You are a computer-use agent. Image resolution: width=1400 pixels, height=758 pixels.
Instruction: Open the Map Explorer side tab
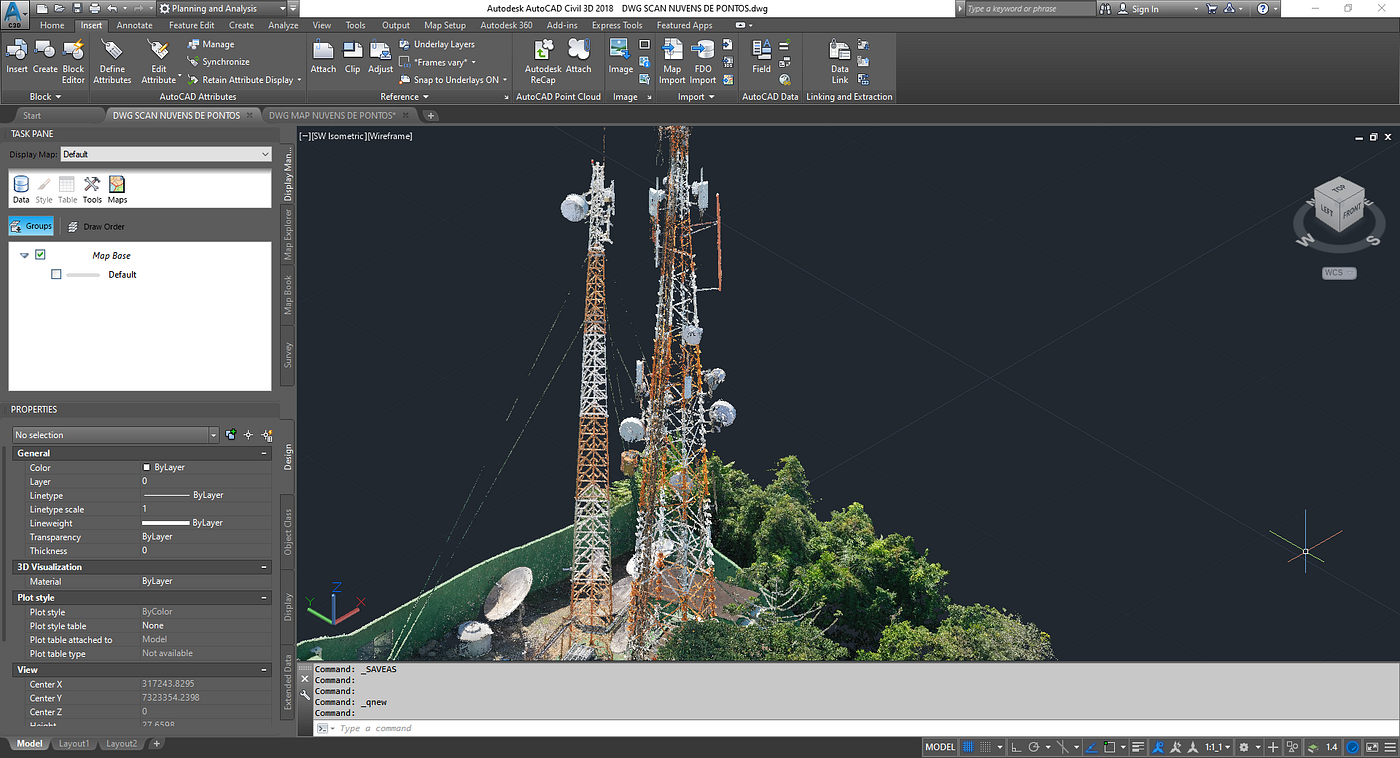coord(288,232)
